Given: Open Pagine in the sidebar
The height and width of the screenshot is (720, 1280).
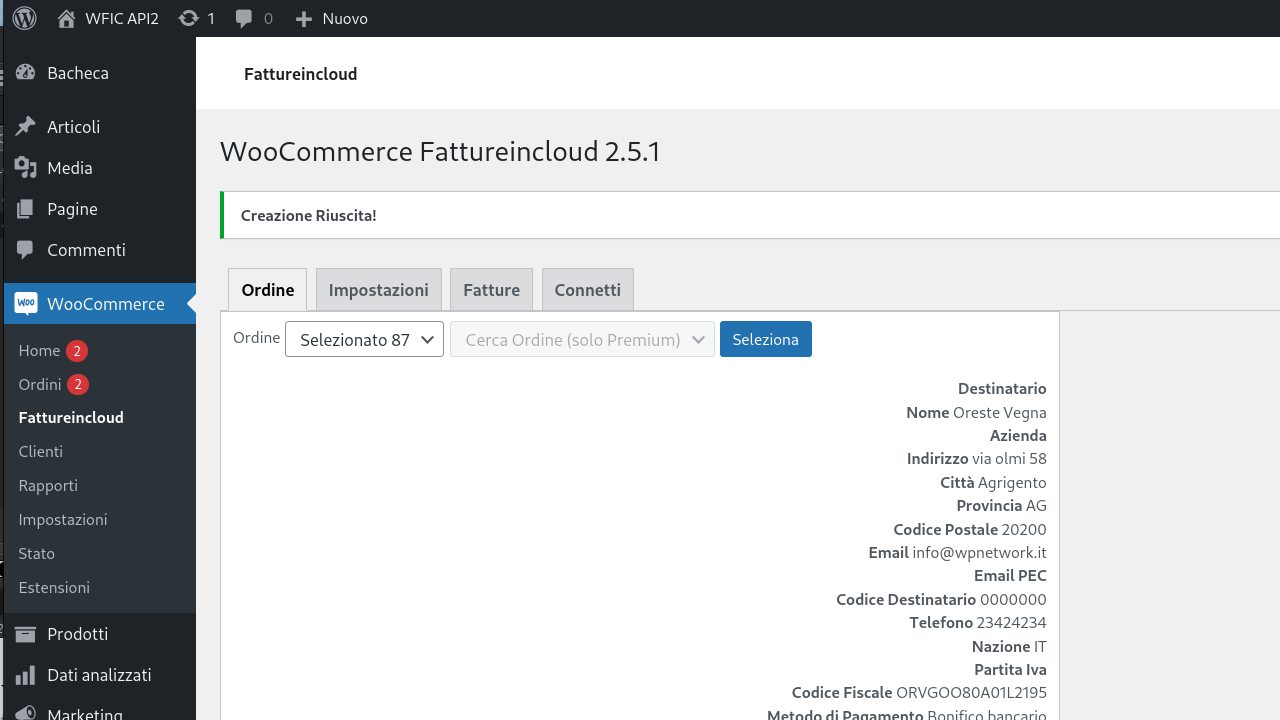Looking at the screenshot, I should [x=72, y=209].
